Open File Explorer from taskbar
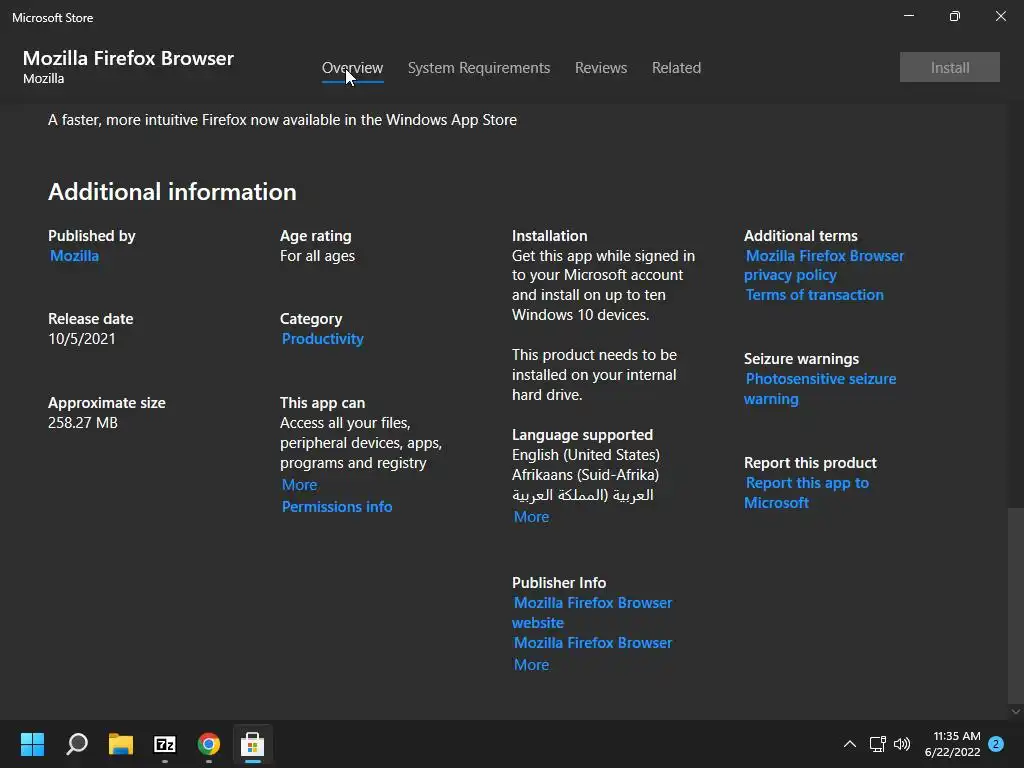Viewport: 1024px width, 768px height. [x=121, y=743]
